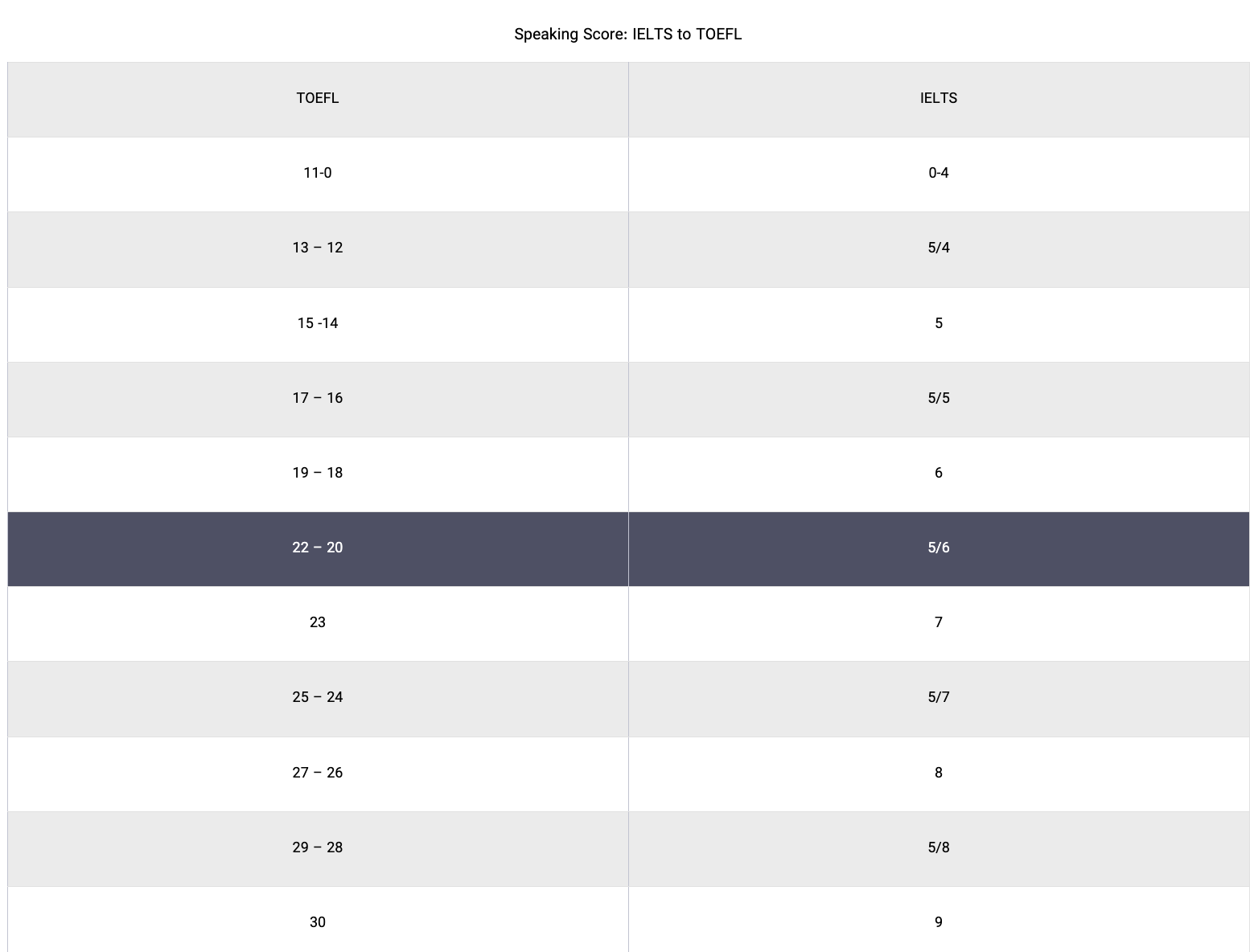Click the TOEFL column header

pos(318,98)
